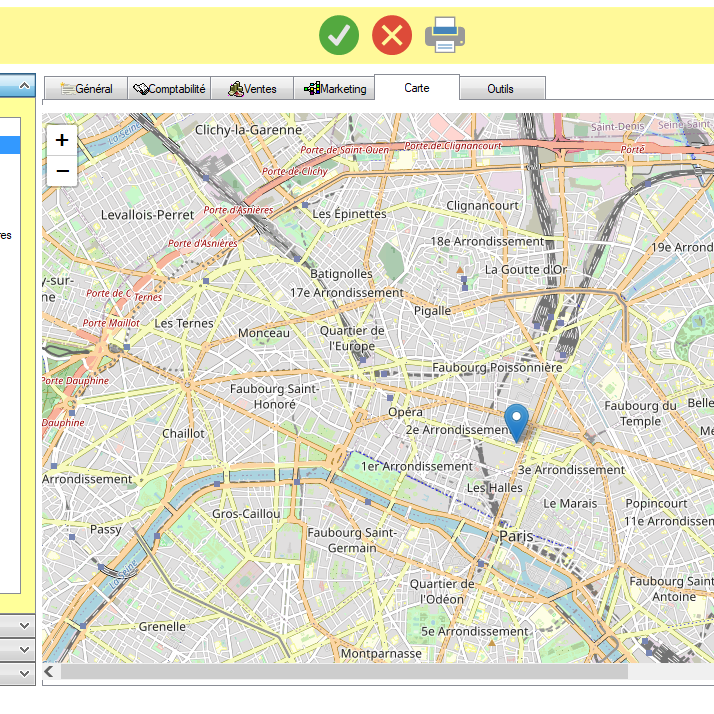Open the Ventes tab
This screenshot has width=714, height=714.
click(x=252, y=89)
